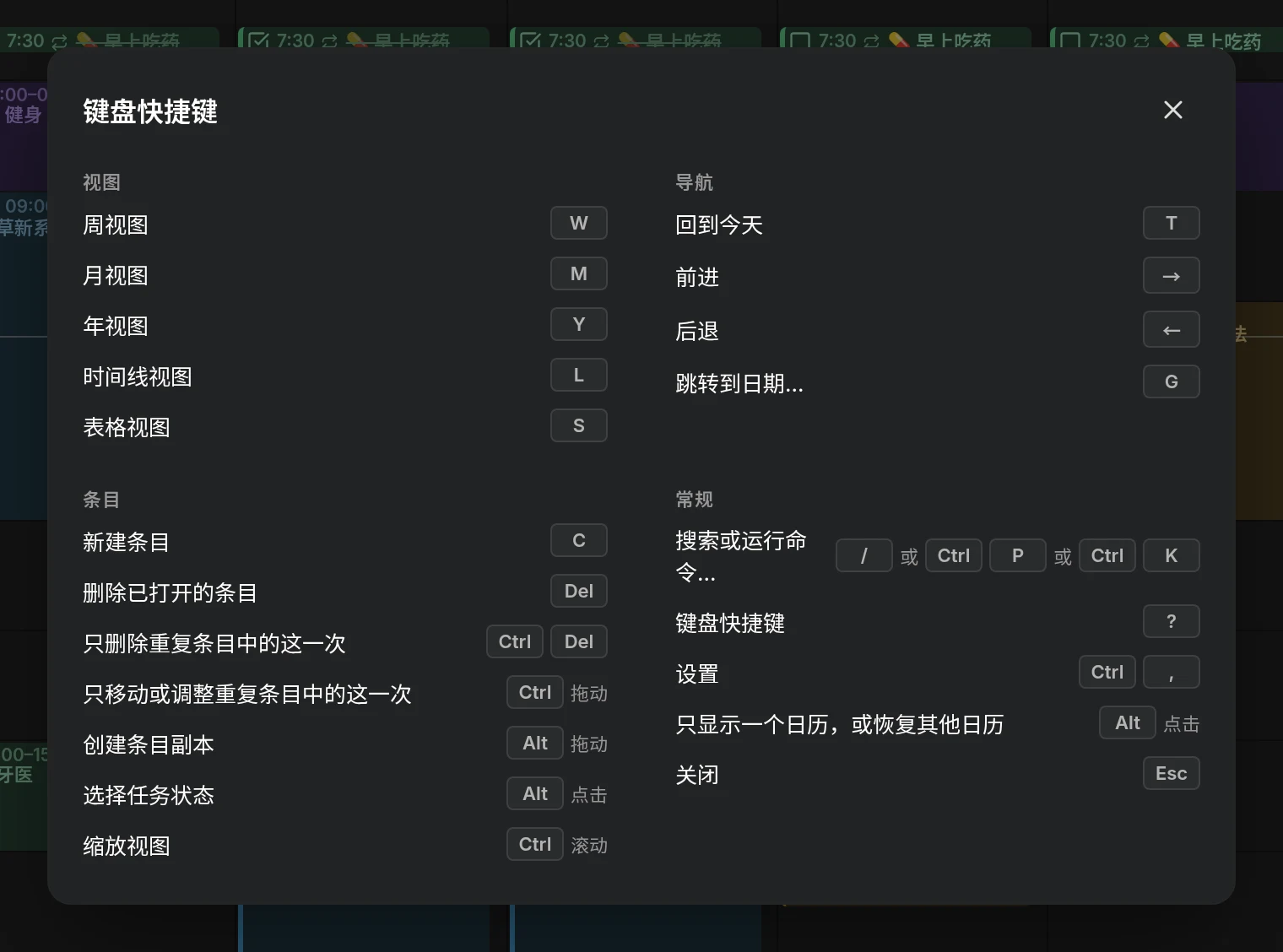Click the W key badge for 周视图
Viewport: 1283px width, 952px height.
coord(579,224)
